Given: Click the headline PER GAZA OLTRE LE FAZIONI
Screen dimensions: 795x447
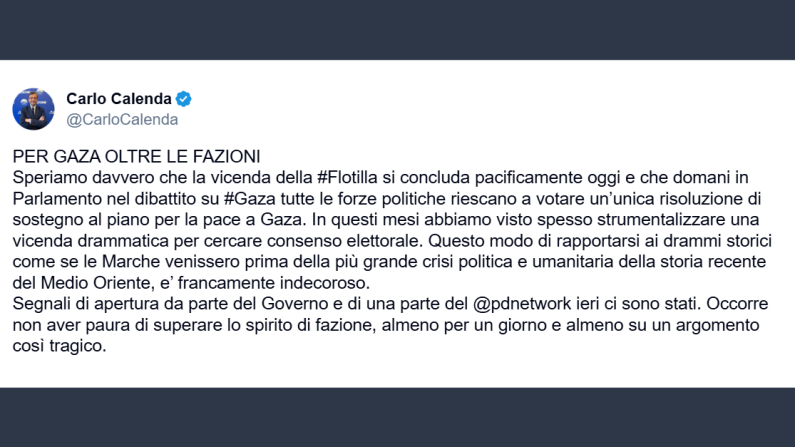Looking at the screenshot, I should [x=136, y=157].
